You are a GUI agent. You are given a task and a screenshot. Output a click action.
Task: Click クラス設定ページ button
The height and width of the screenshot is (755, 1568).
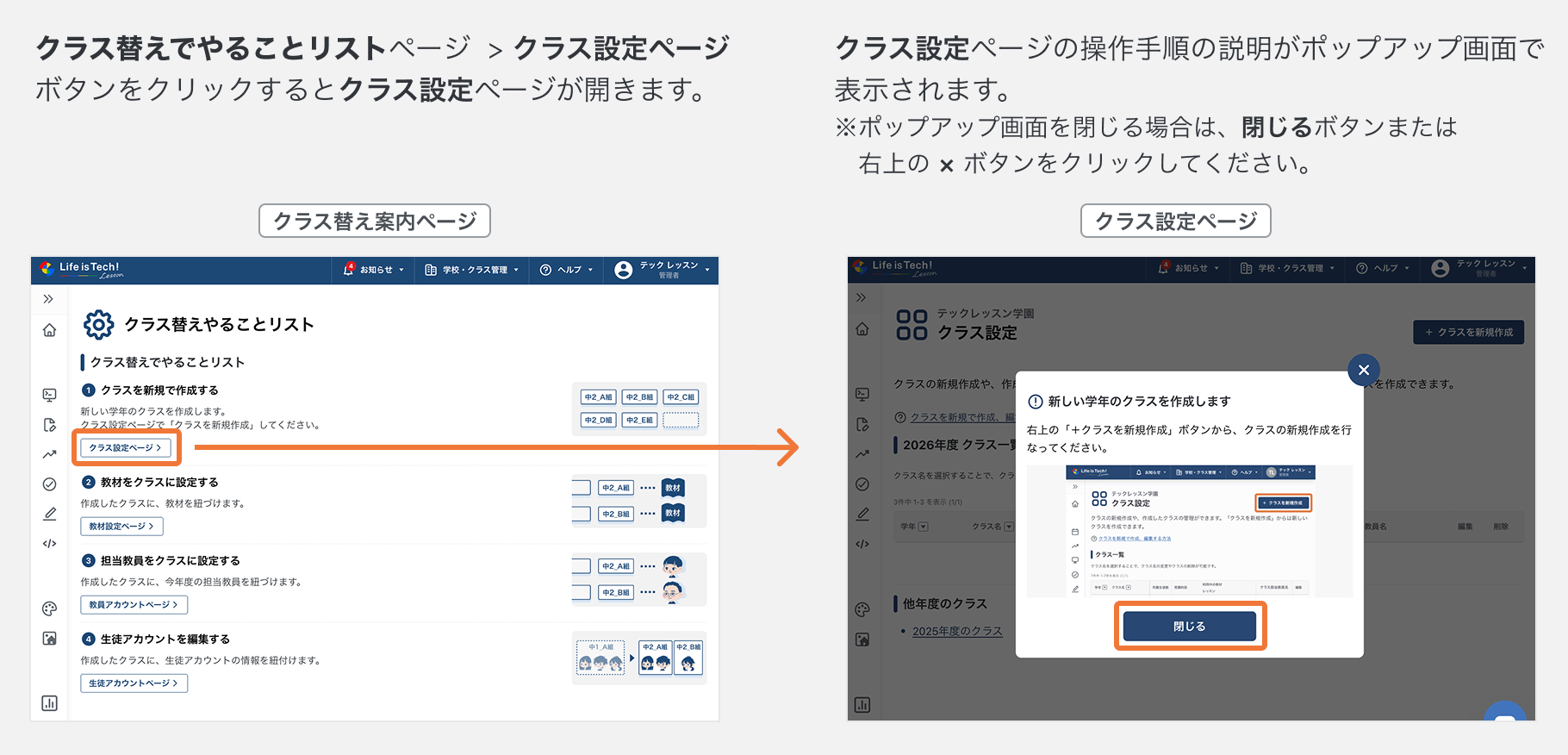(126, 447)
